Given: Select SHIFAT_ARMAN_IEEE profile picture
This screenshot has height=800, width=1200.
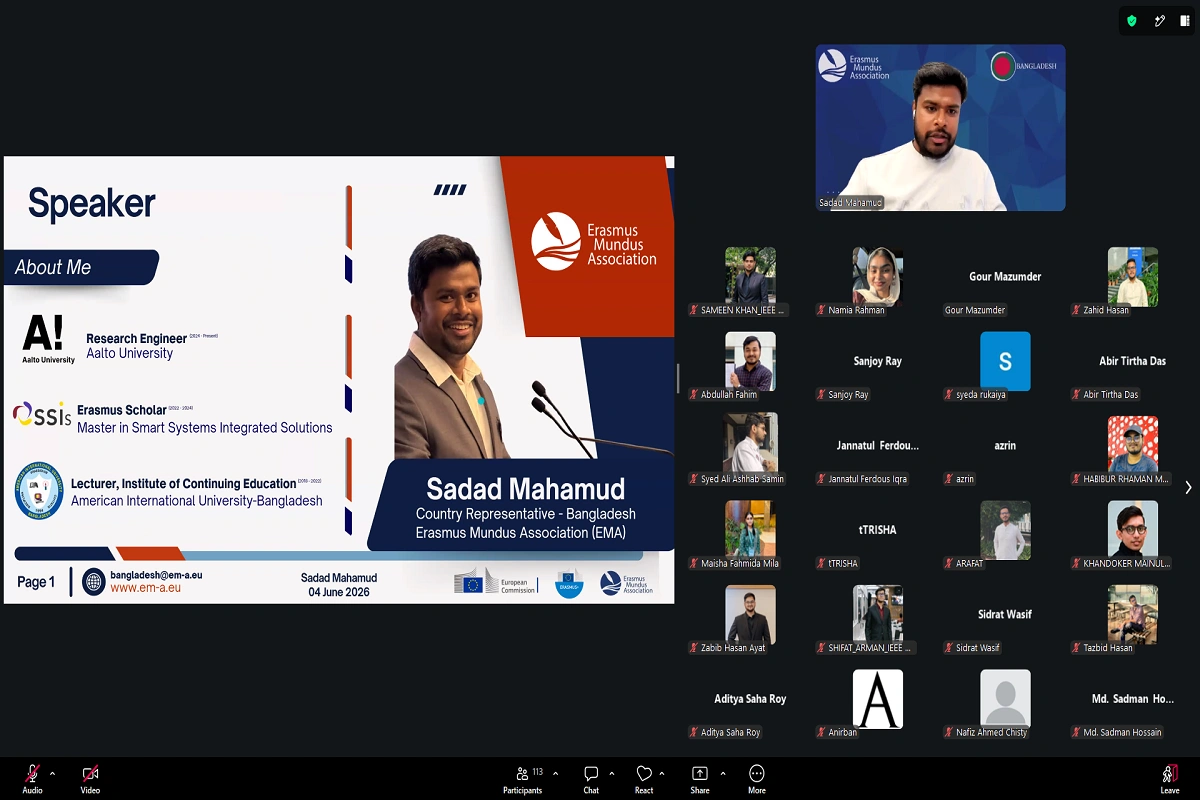Looking at the screenshot, I should (x=878, y=614).
